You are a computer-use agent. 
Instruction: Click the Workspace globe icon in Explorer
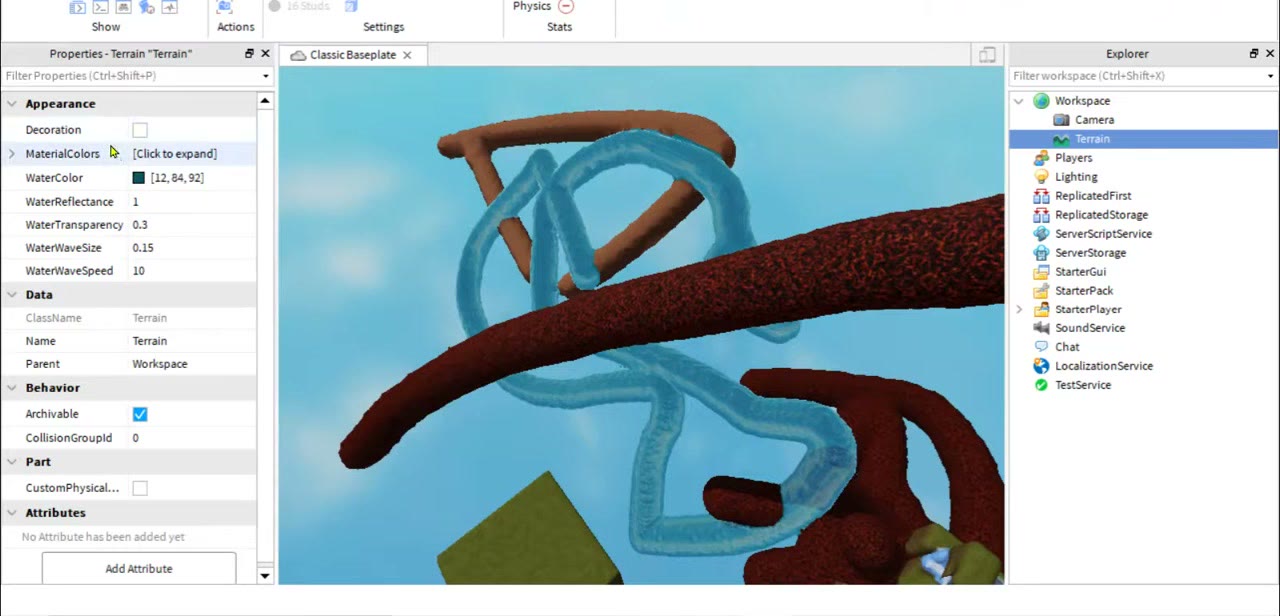[1041, 101]
